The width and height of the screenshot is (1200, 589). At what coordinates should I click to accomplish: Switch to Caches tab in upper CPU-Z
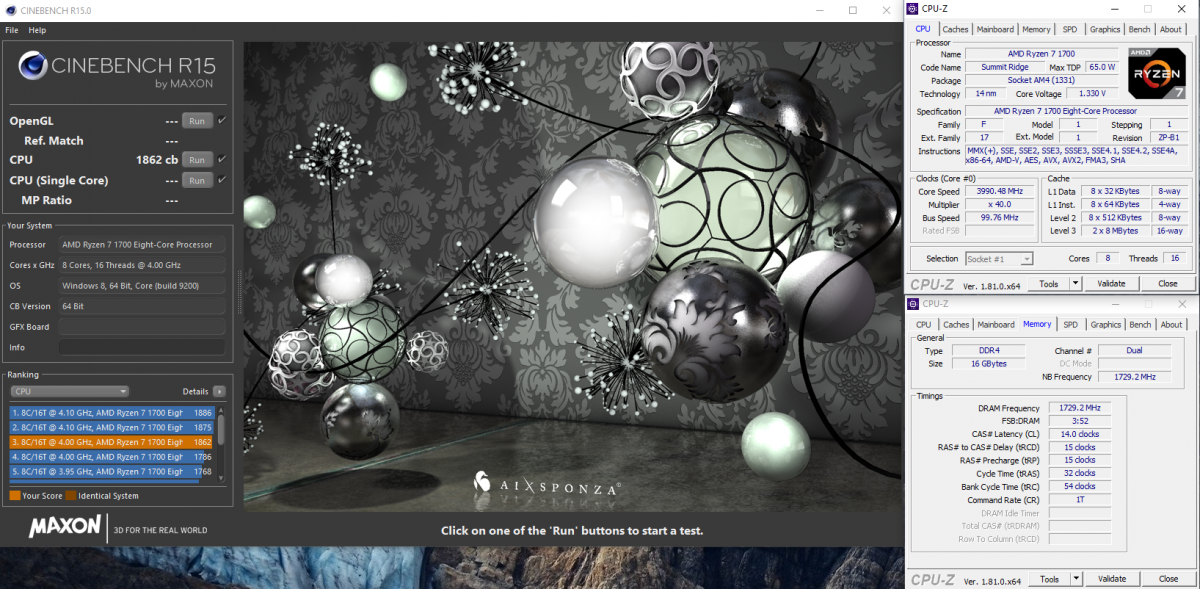[955, 29]
